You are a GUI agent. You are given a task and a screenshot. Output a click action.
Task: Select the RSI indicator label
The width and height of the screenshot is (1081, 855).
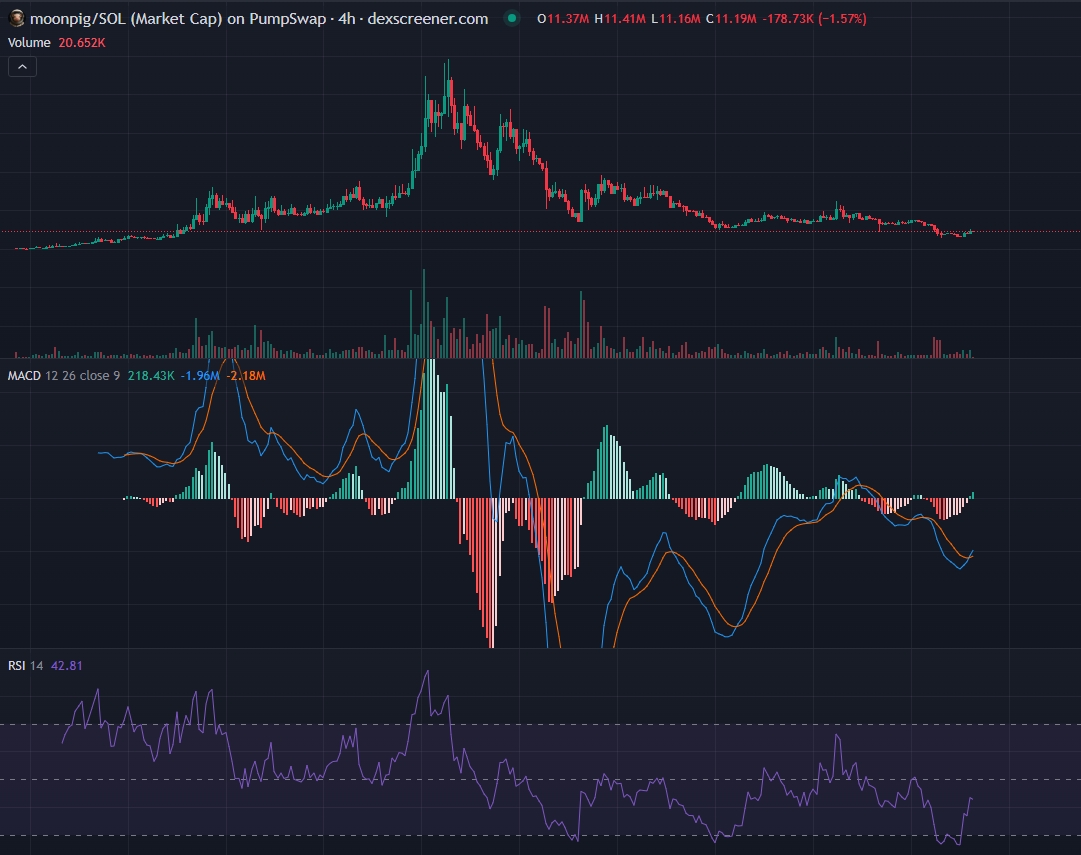click(x=17, y=666)
